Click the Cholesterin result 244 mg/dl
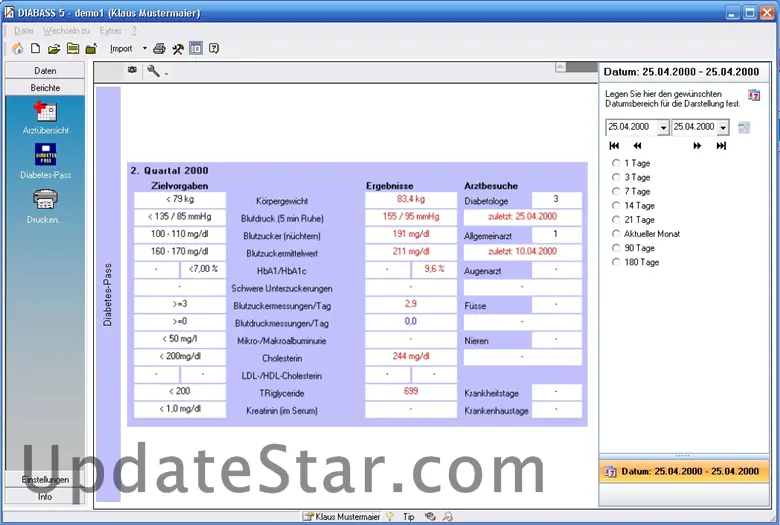The width and height of the screenshot is (780, 525). [411, 356]
